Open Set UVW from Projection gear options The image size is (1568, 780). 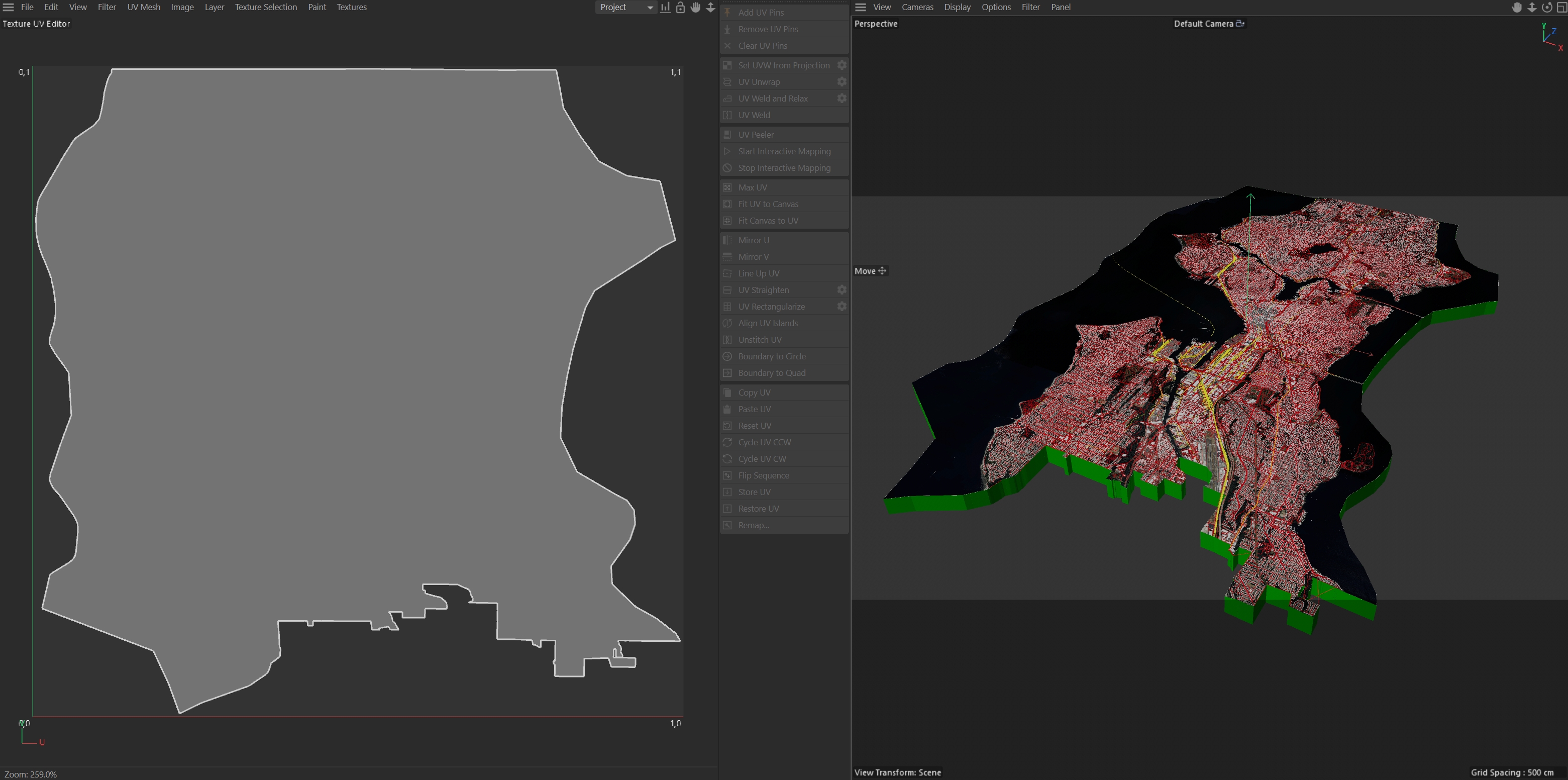click(842, 65)
